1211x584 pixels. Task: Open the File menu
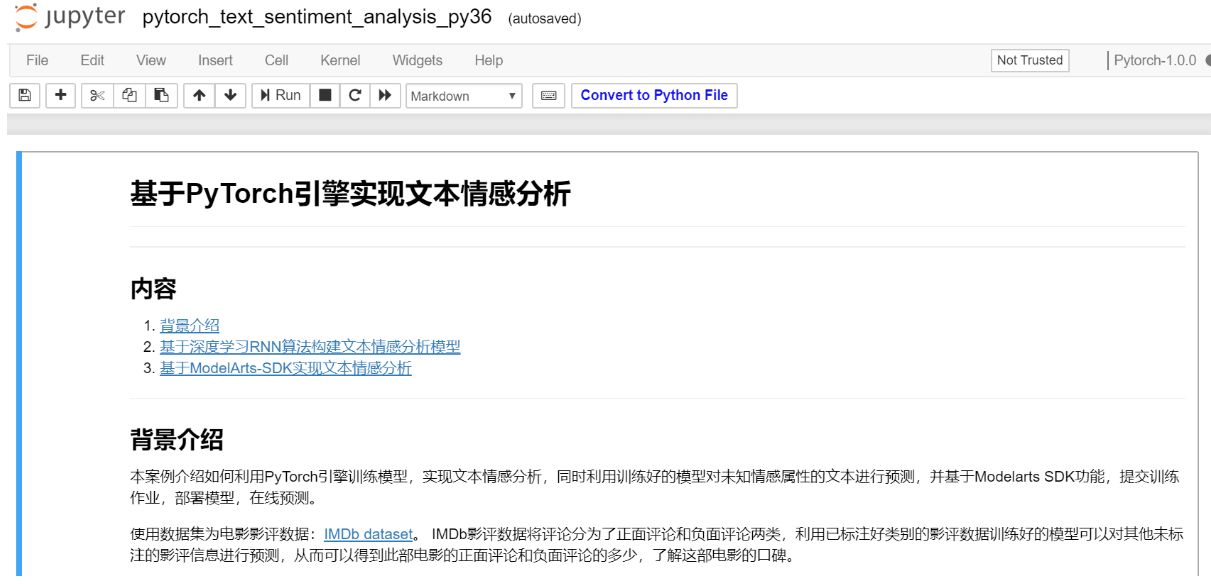(x=37, y=60)
